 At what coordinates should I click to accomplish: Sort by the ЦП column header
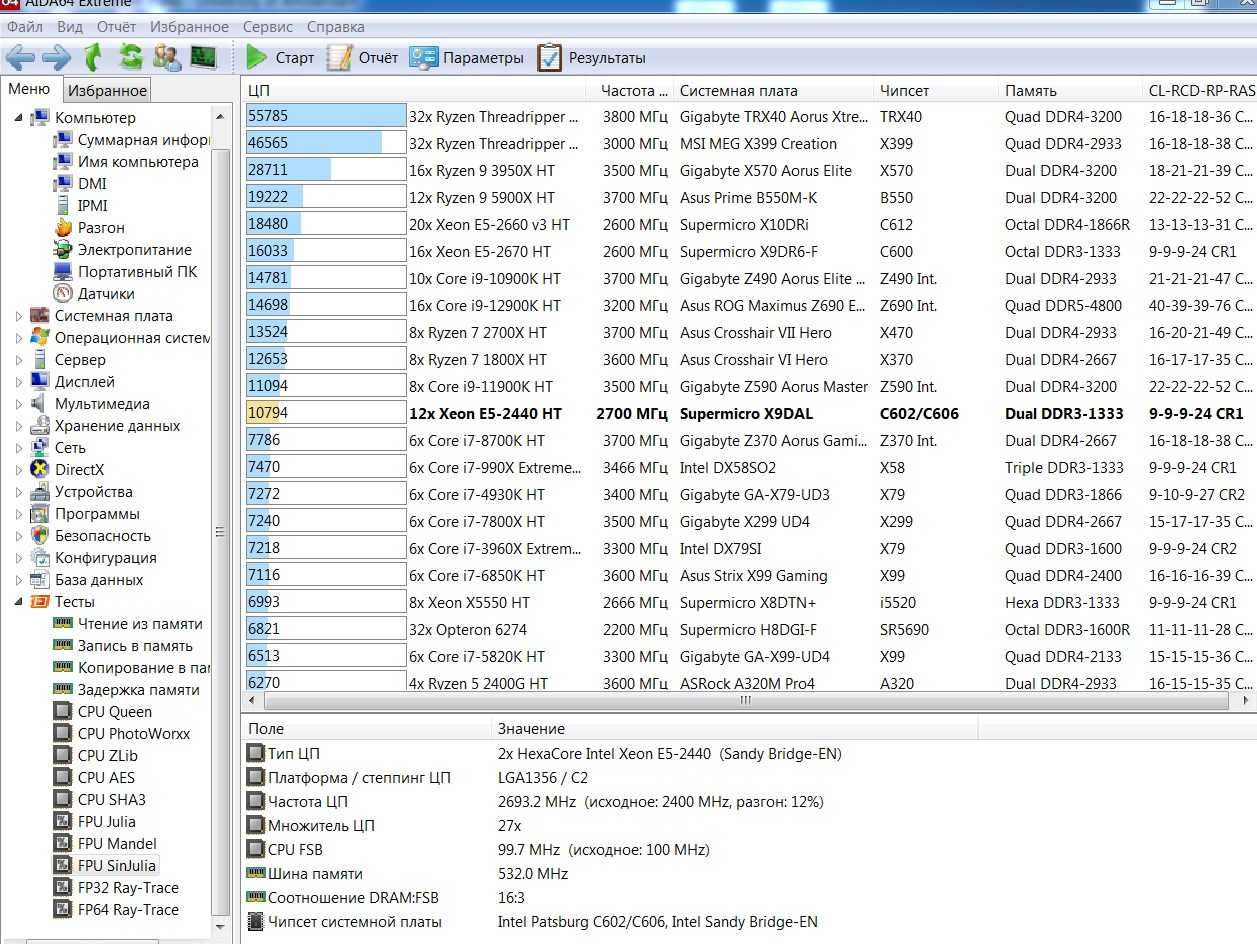pyautogui.click(x=414, y=91)
